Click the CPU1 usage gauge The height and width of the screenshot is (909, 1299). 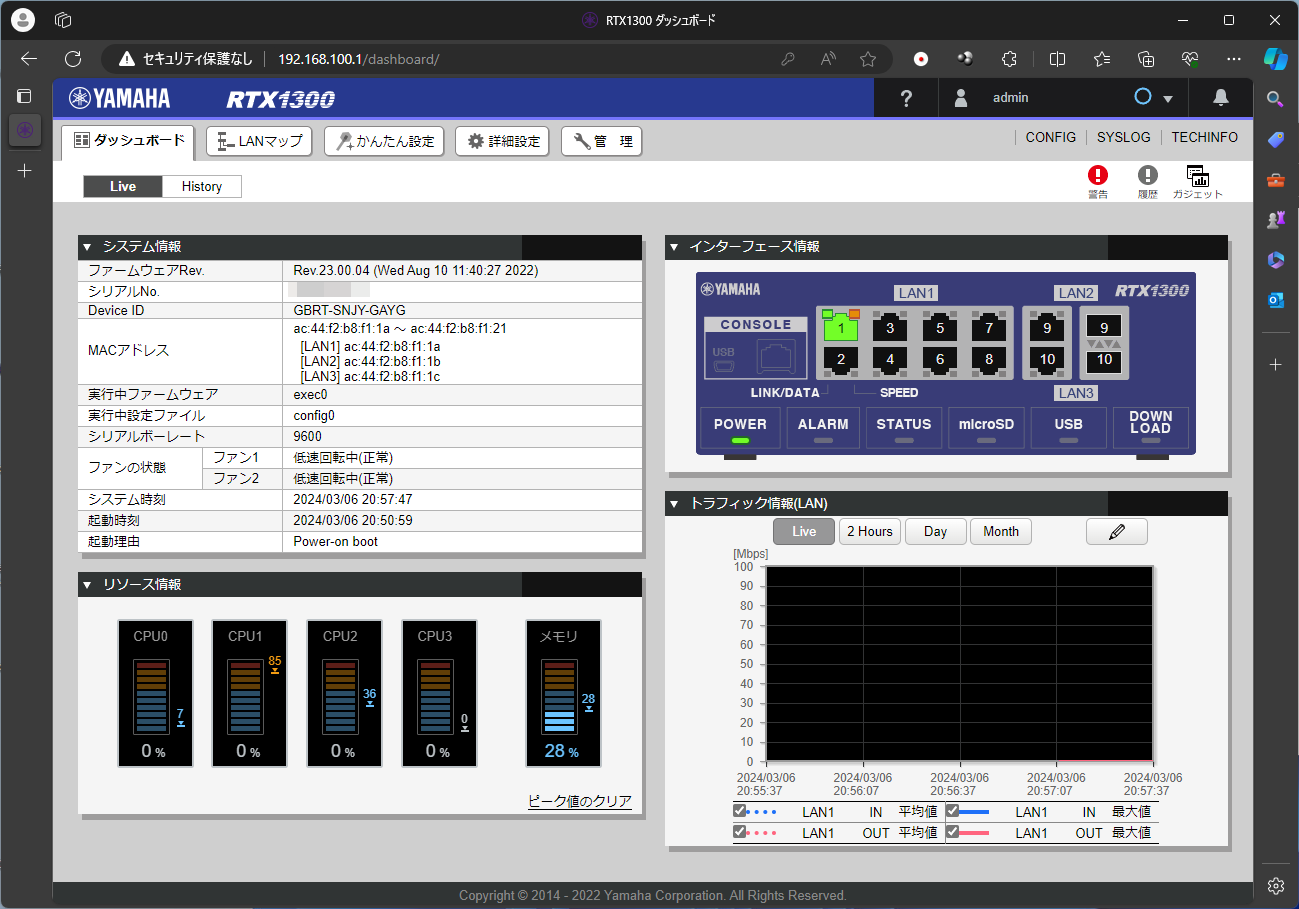tap(250, 694)
